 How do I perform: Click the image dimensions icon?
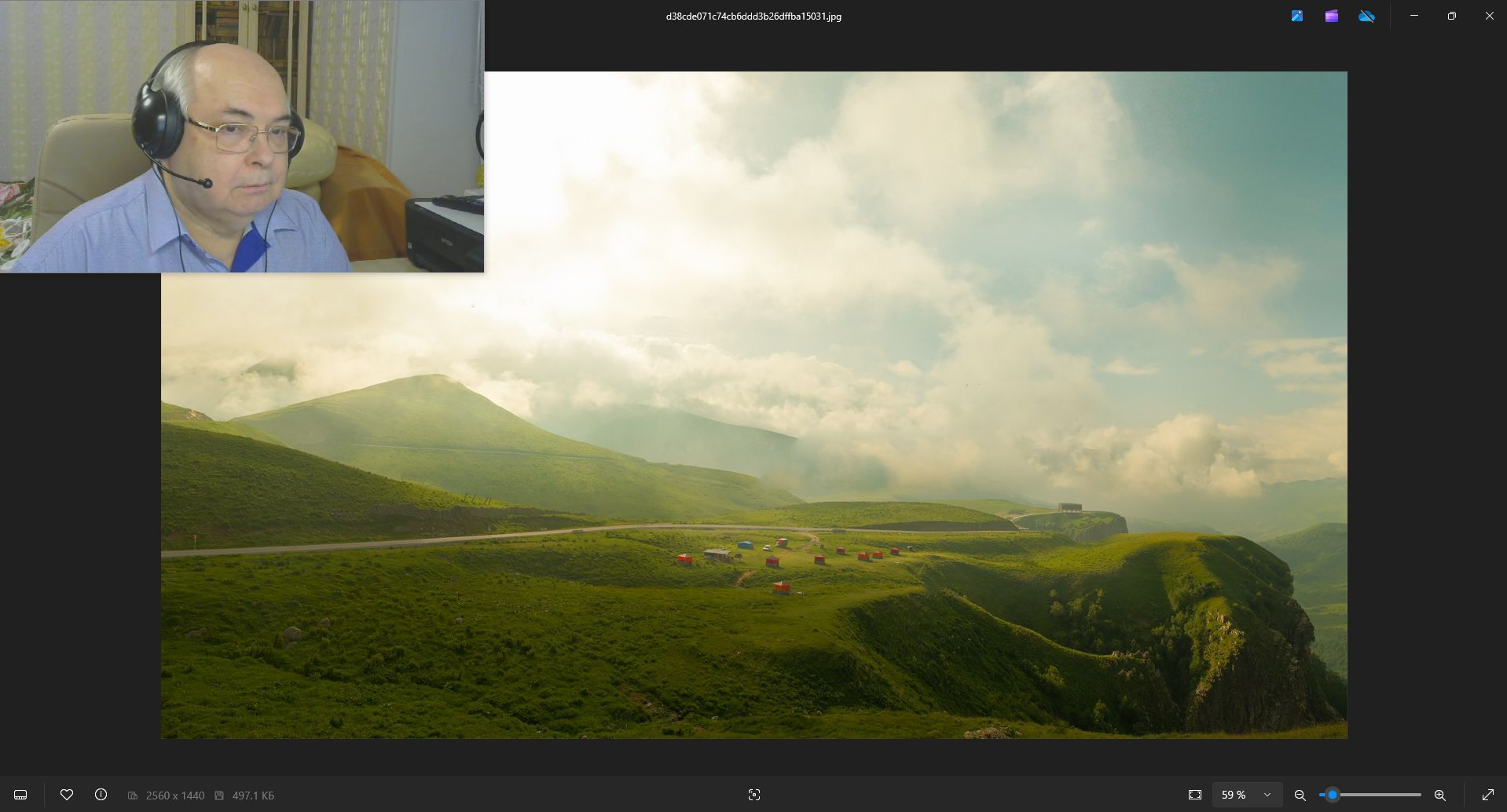coord(133,796)
